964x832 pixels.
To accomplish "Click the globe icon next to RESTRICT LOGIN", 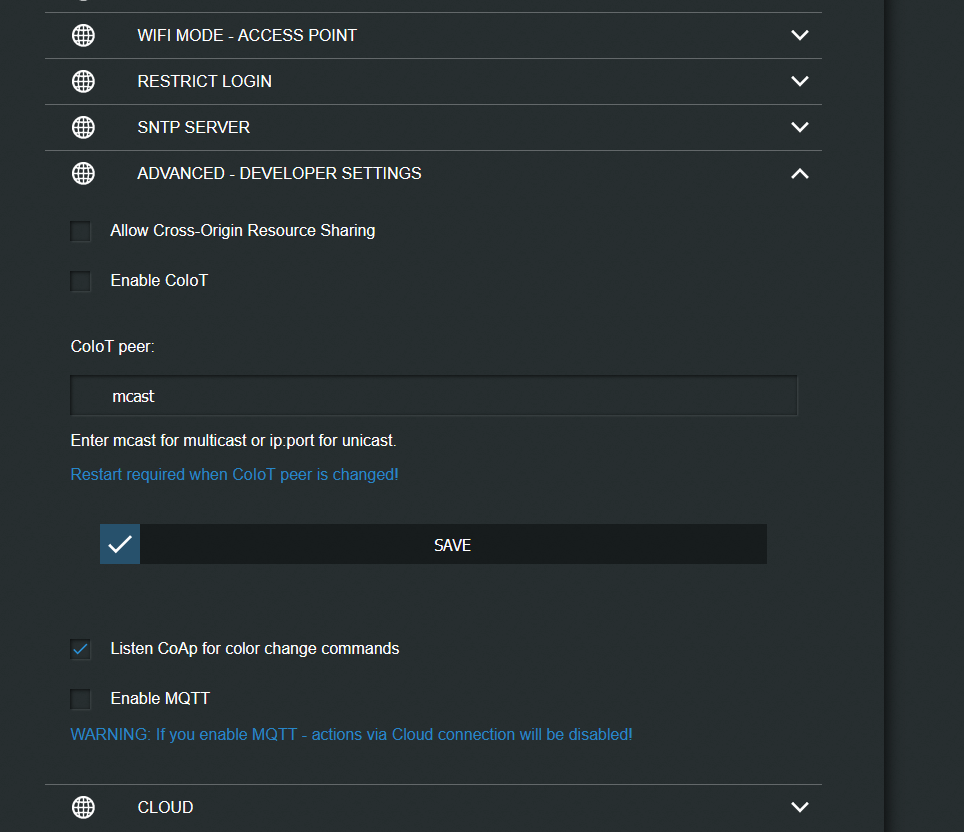I will tap(84, 81).
